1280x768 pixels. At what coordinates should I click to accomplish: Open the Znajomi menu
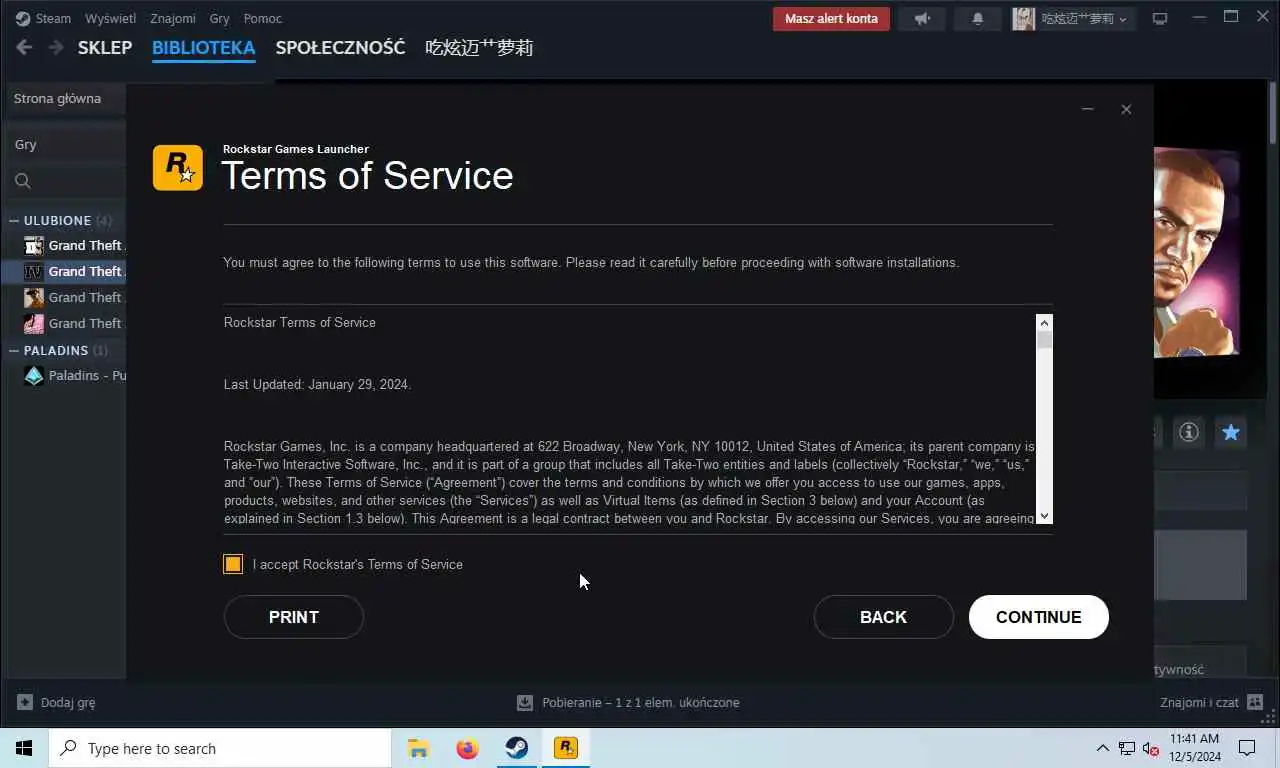click(173, 18)
